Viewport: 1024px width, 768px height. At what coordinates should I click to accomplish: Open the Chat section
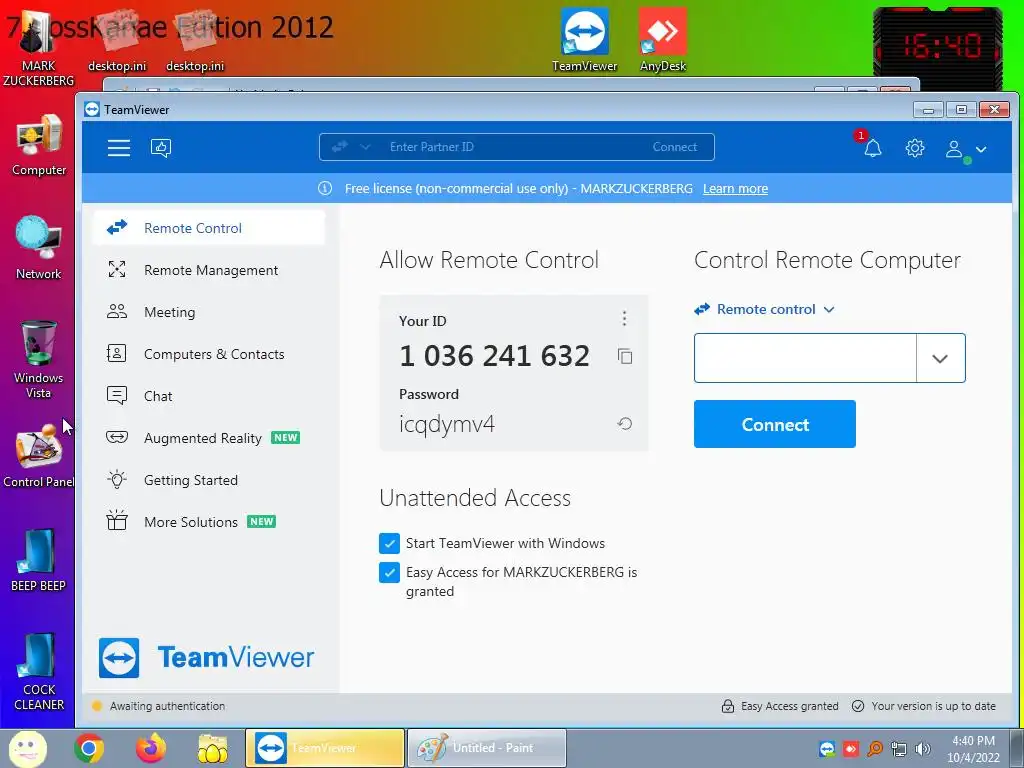point(209,396)
